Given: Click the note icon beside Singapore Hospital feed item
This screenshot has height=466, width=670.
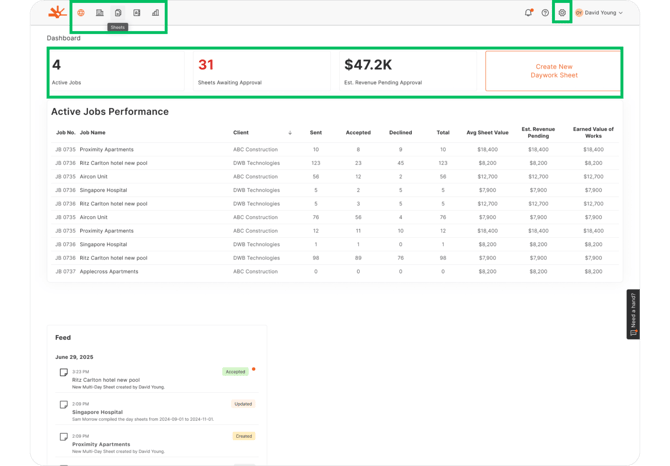Looking at the screenshot, I should pyautogui.click(x=64, y=405).
